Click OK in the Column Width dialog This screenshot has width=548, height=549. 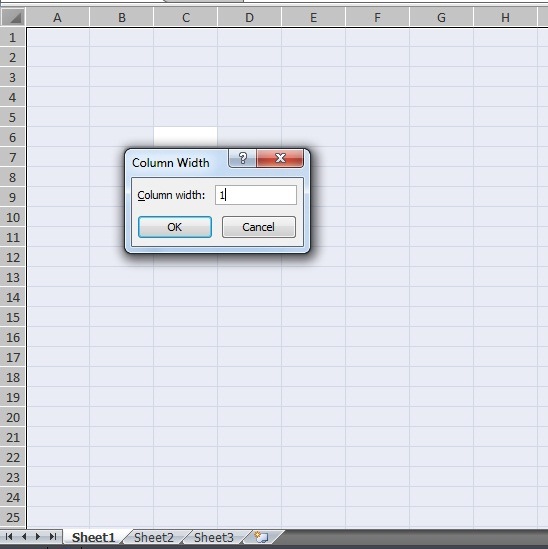175,227
